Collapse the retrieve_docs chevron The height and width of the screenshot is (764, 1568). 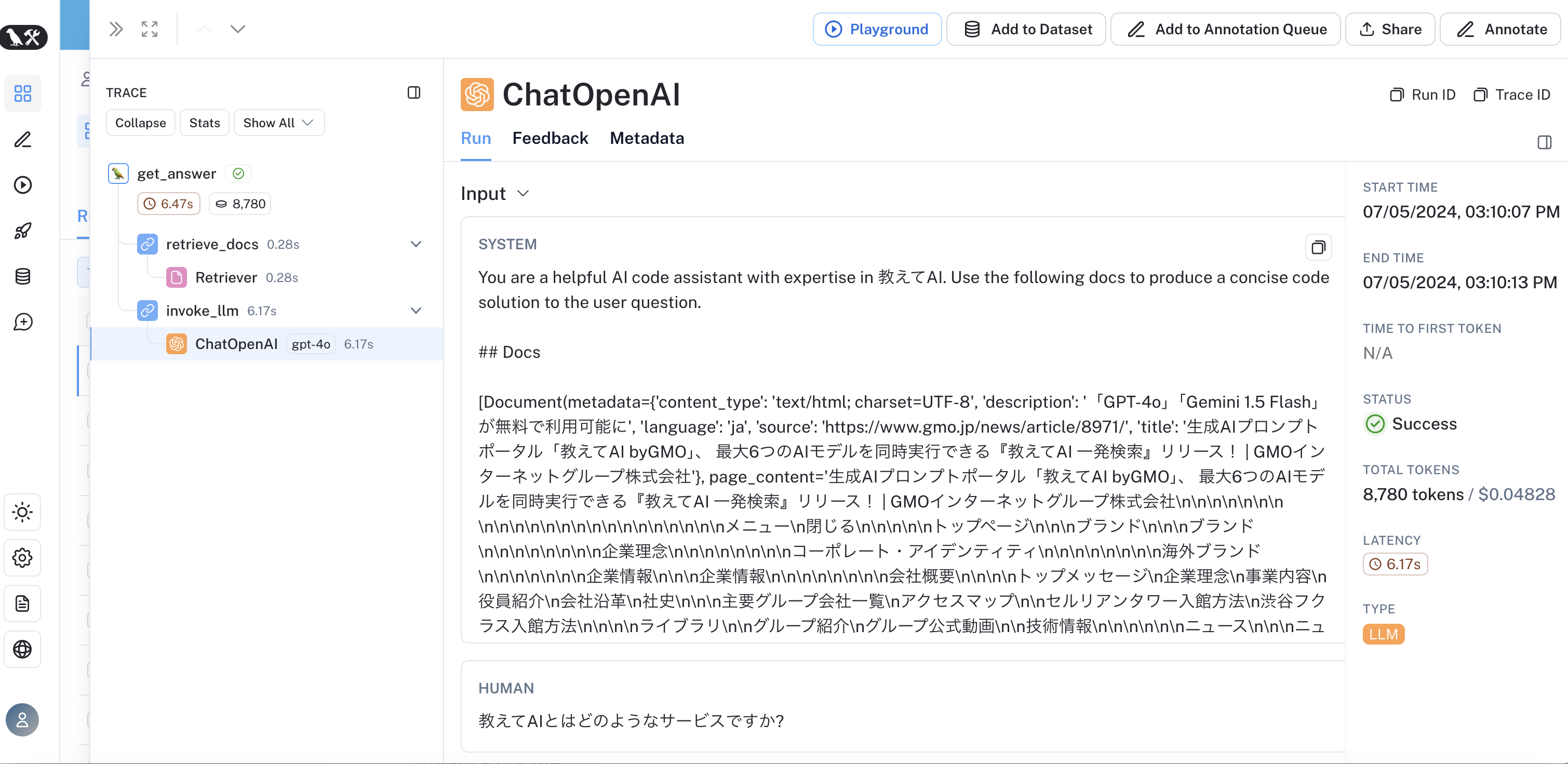point(417,244)
